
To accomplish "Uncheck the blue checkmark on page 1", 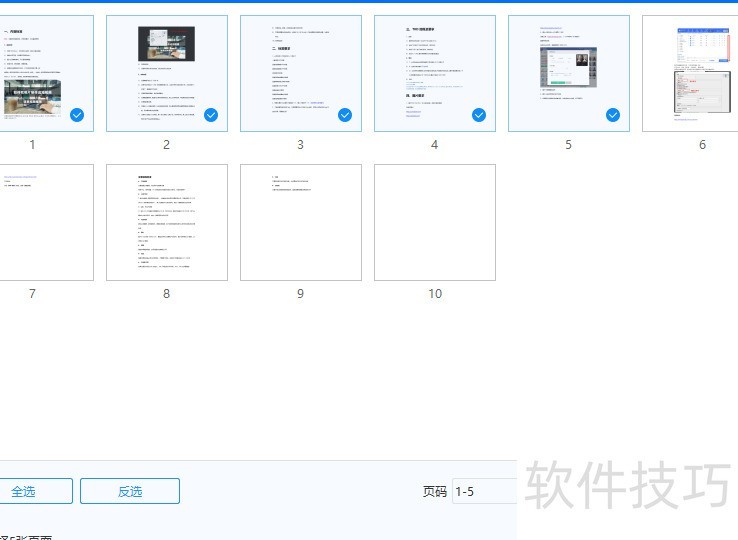I will pos(77,115).
